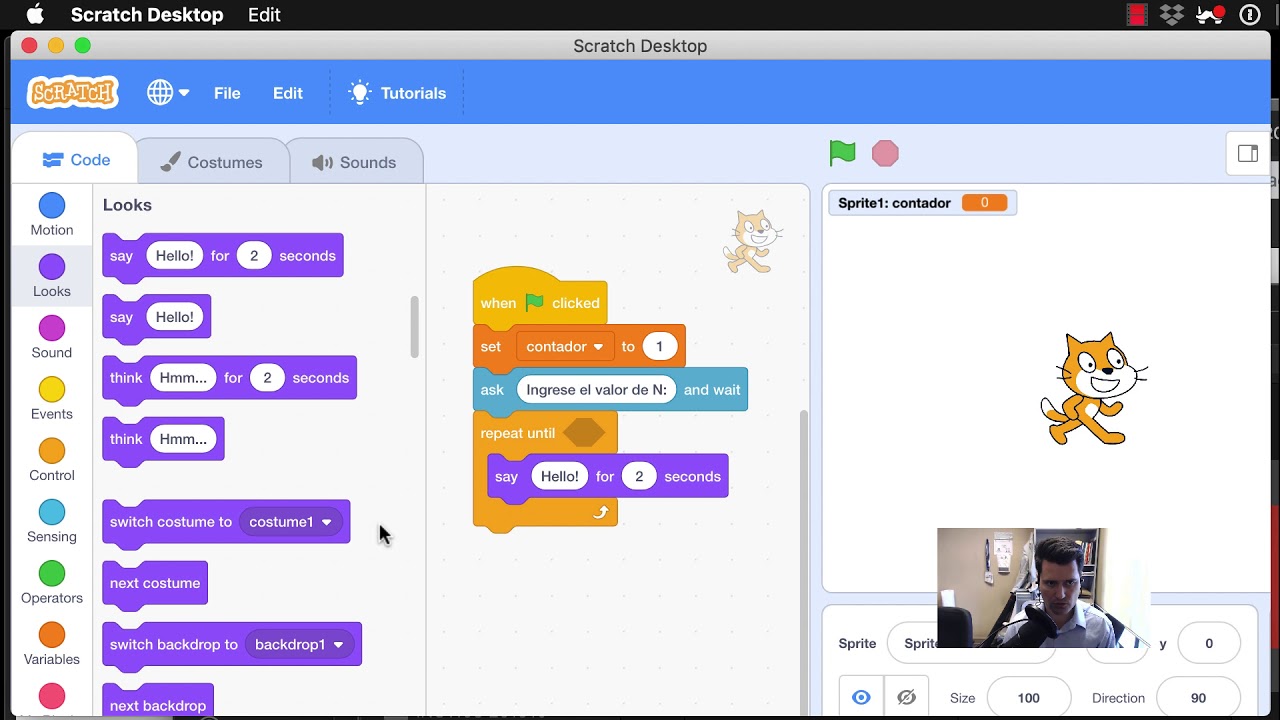The width and height of the screenshot is (1280, 720).
Task: Open the backdrop1 dropdown in switch backdrop block
Action: click(298, 644)
